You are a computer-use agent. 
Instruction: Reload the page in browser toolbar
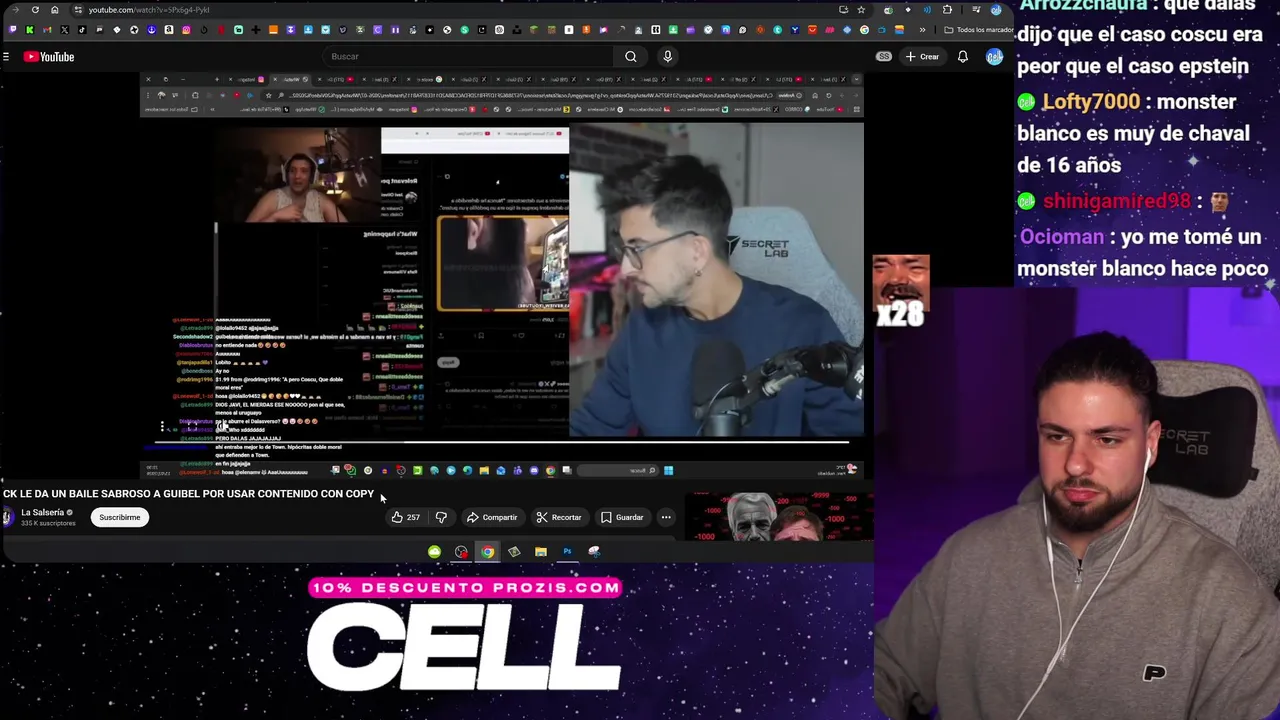[x=35, y=10]
